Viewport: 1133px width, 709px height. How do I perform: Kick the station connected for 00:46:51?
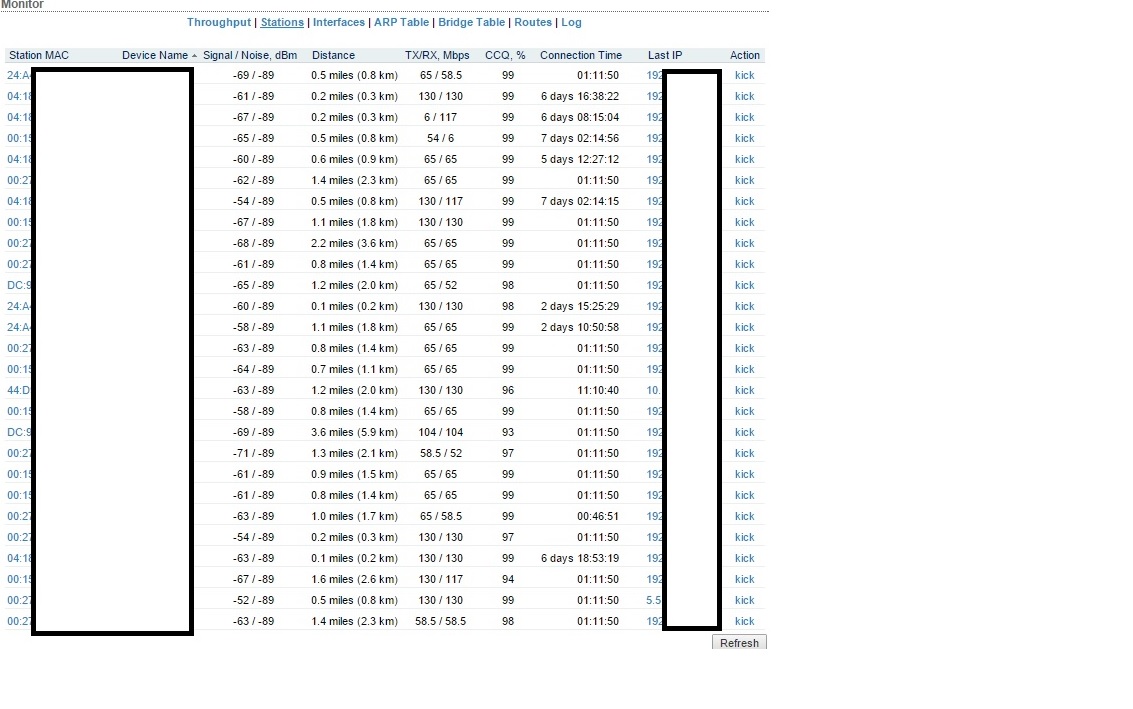point(744,517)
